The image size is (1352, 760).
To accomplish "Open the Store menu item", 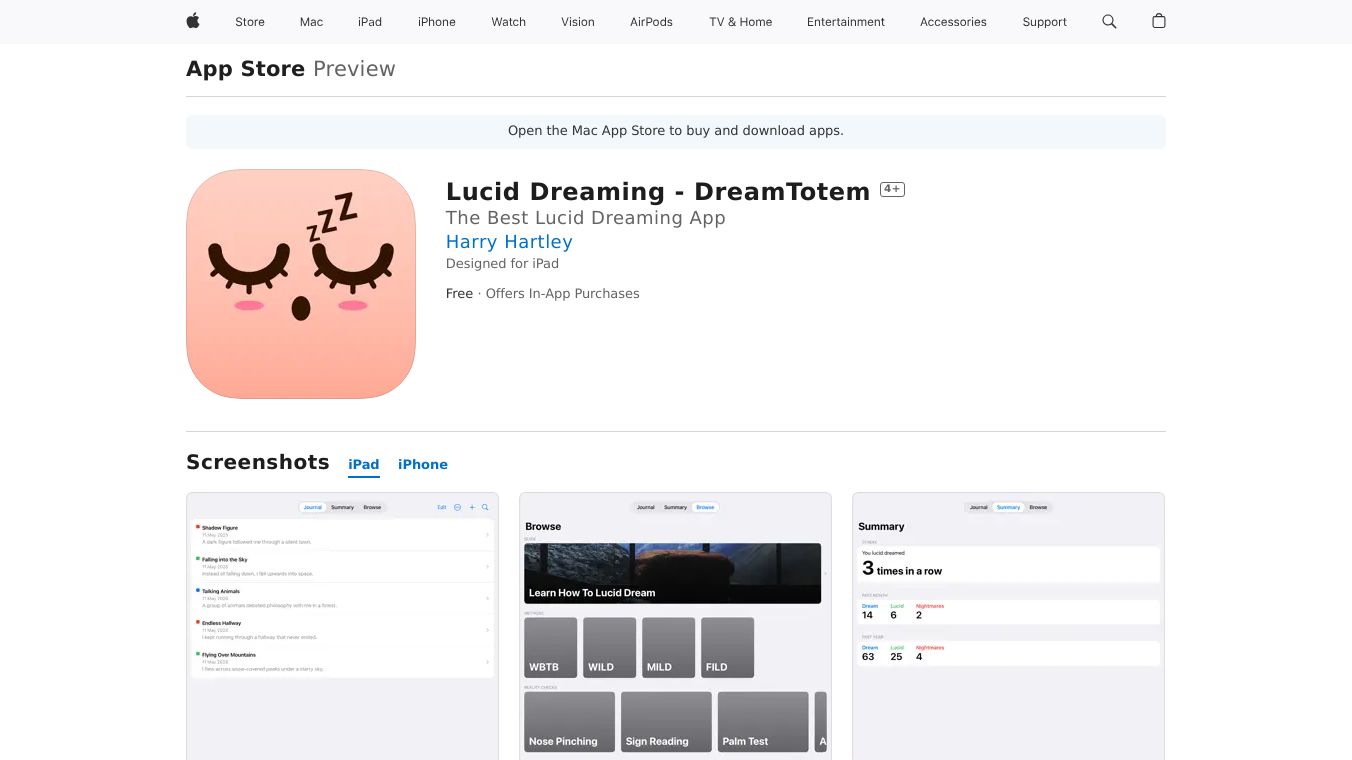I will click(250, 22).
